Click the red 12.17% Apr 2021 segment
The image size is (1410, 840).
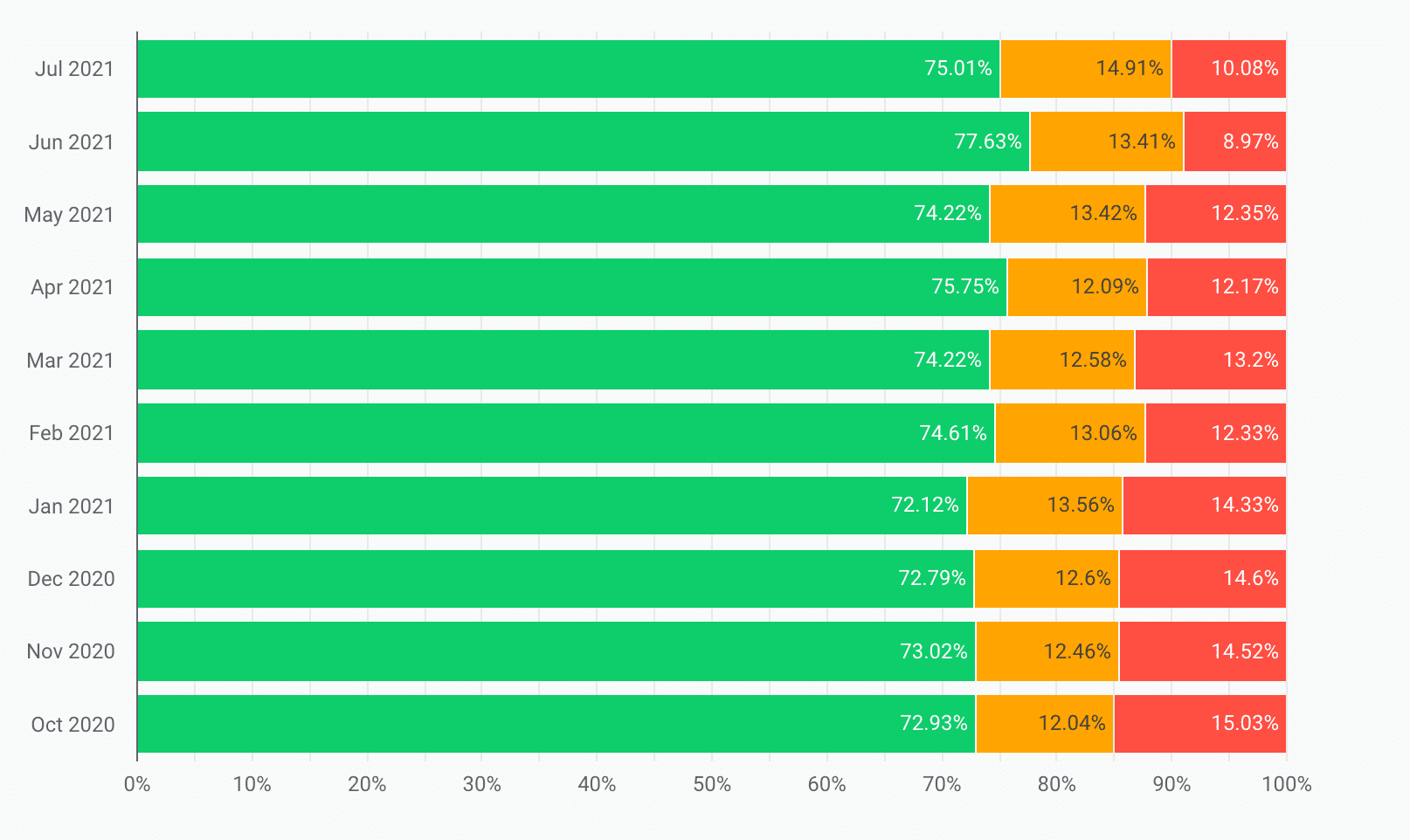1216,287
